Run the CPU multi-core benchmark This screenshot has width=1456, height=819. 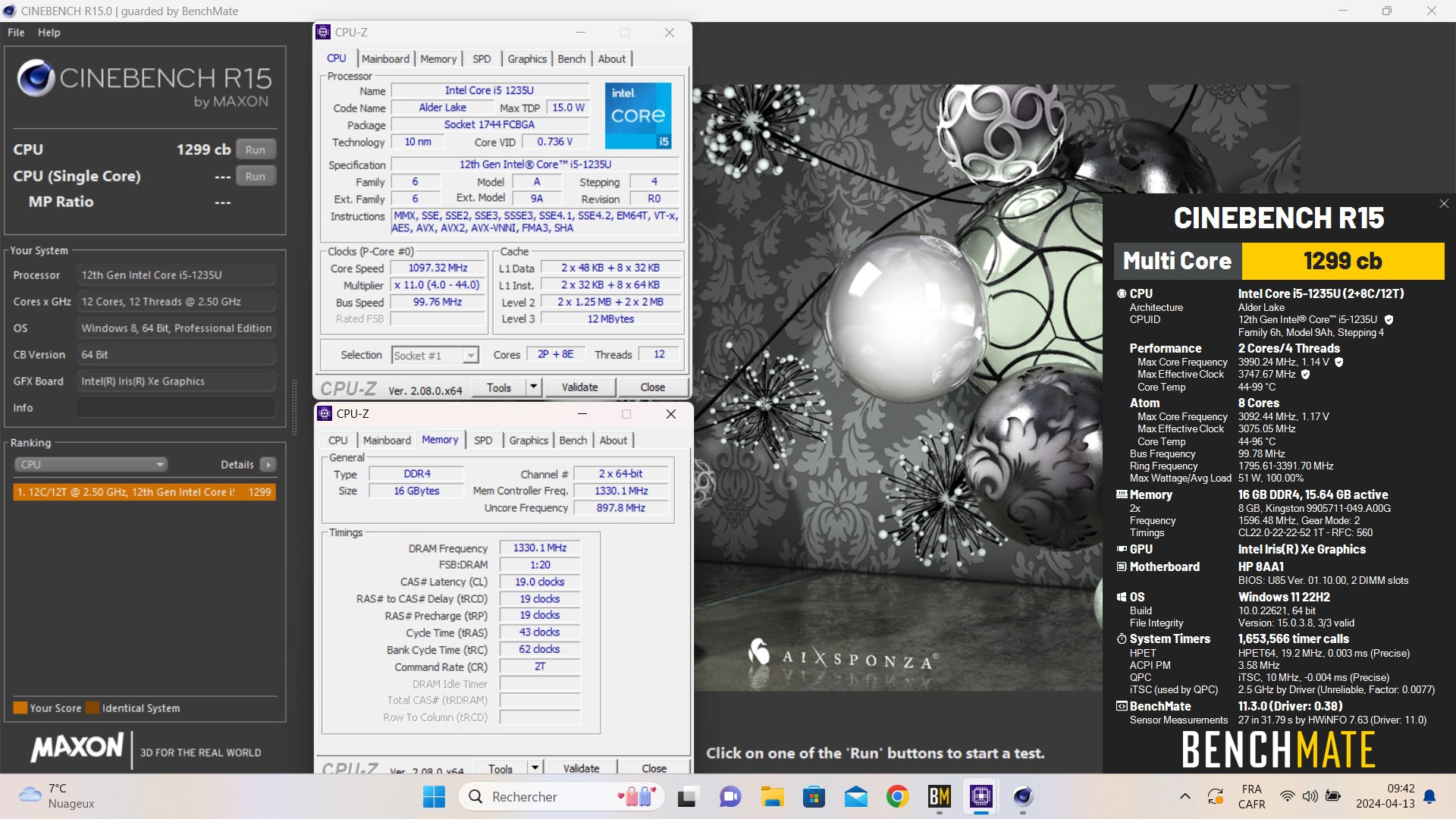(256, 149)
